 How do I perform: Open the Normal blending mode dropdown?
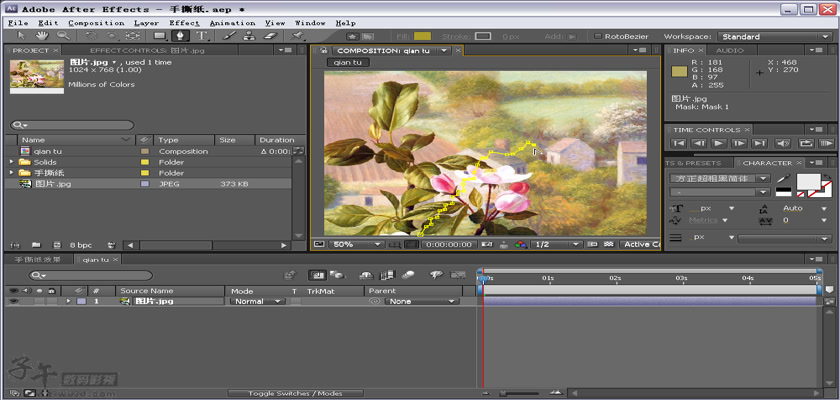pyautogui.click(x=257, y=301)
